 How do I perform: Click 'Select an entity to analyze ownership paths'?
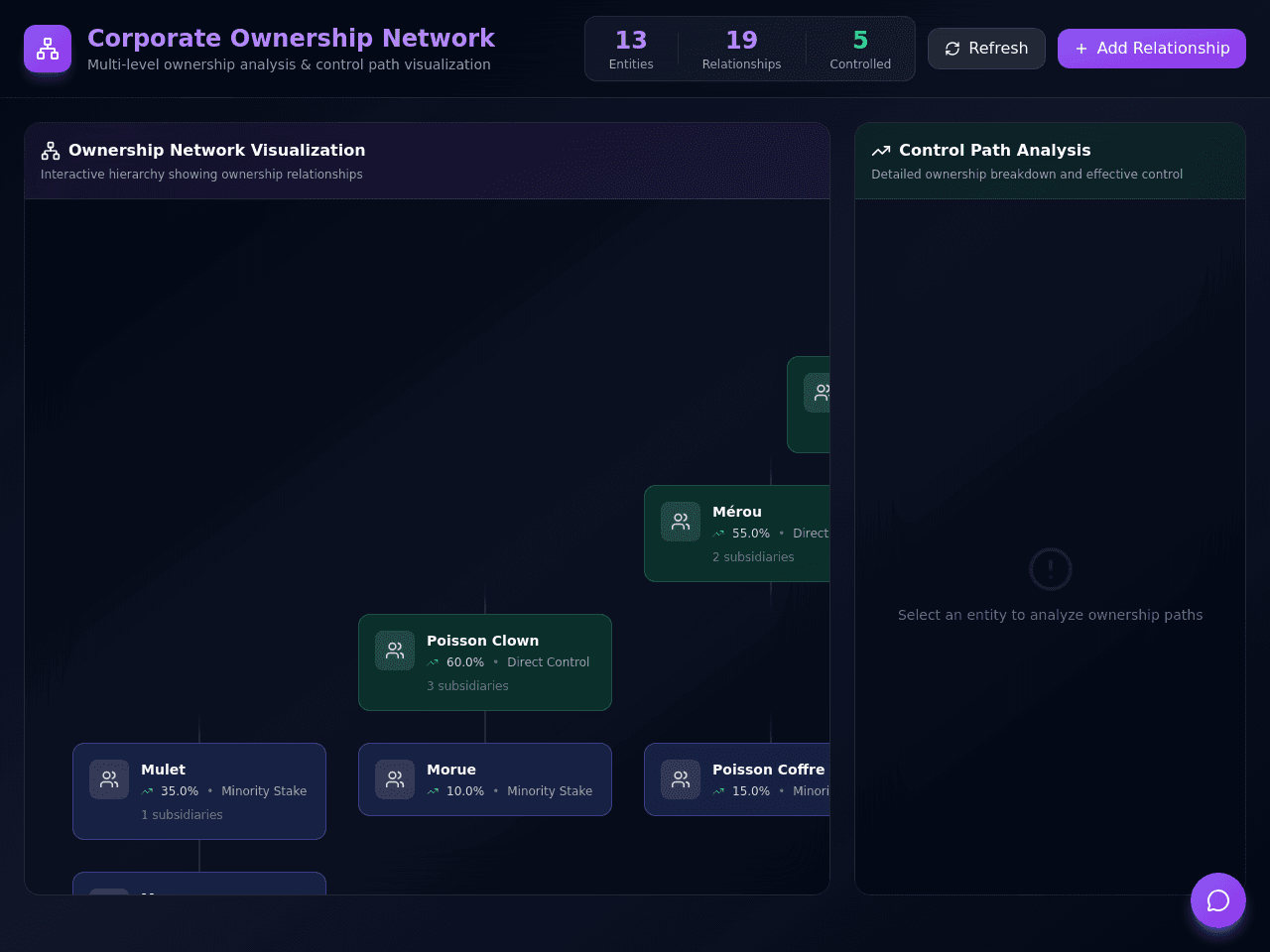point(1051,615)
